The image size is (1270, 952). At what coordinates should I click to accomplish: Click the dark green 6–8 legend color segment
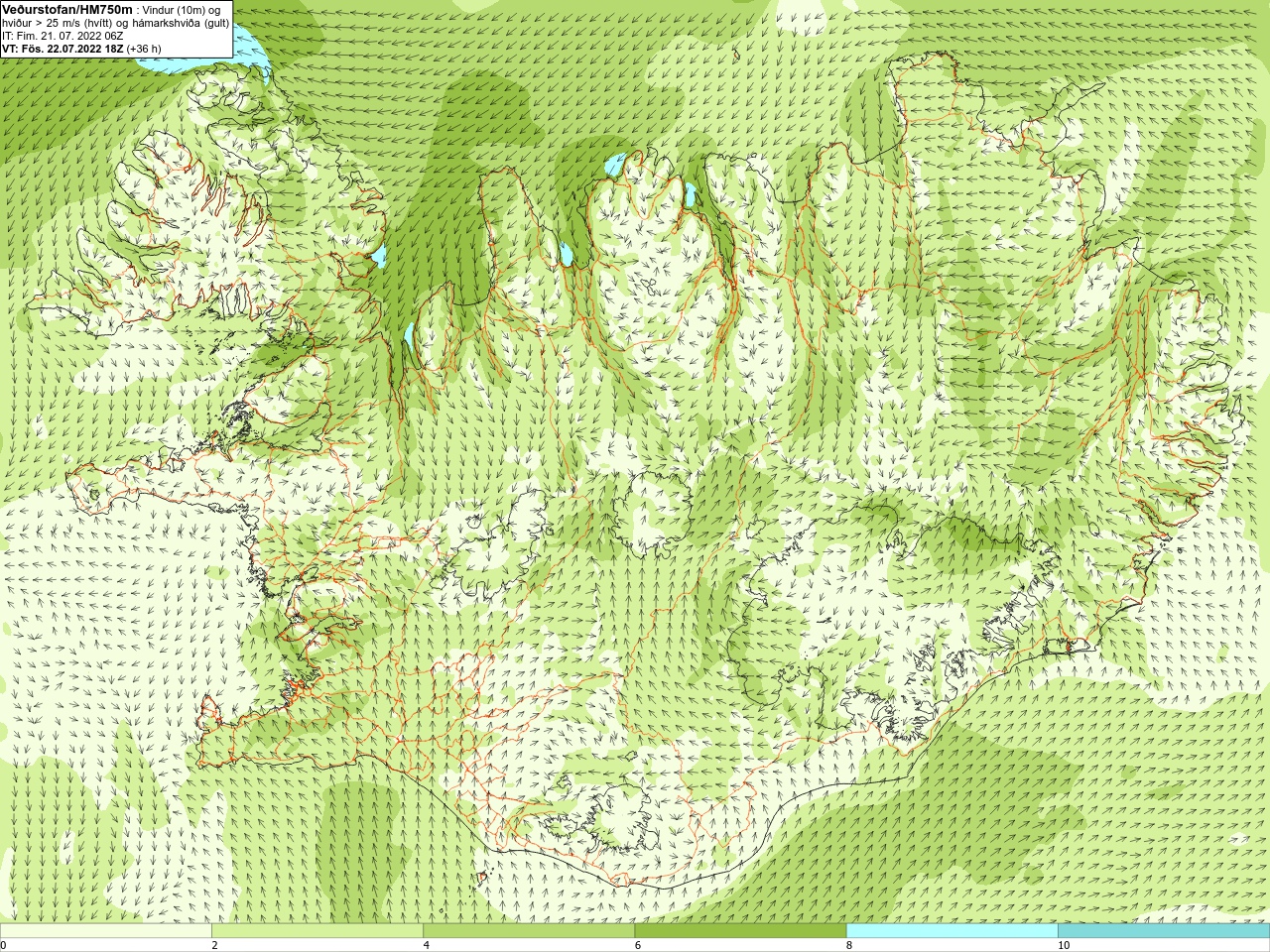[x=740, y=931]
